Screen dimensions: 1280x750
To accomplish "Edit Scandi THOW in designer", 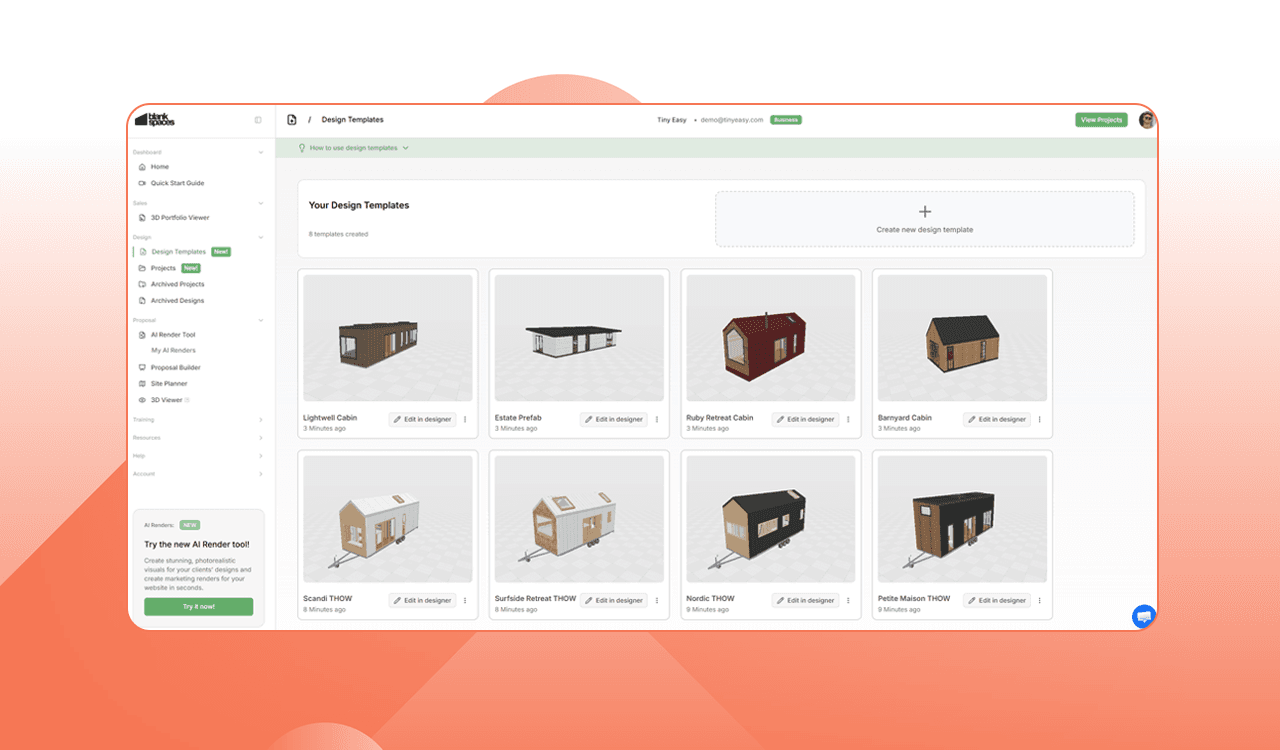I will [x=422, y=600].
